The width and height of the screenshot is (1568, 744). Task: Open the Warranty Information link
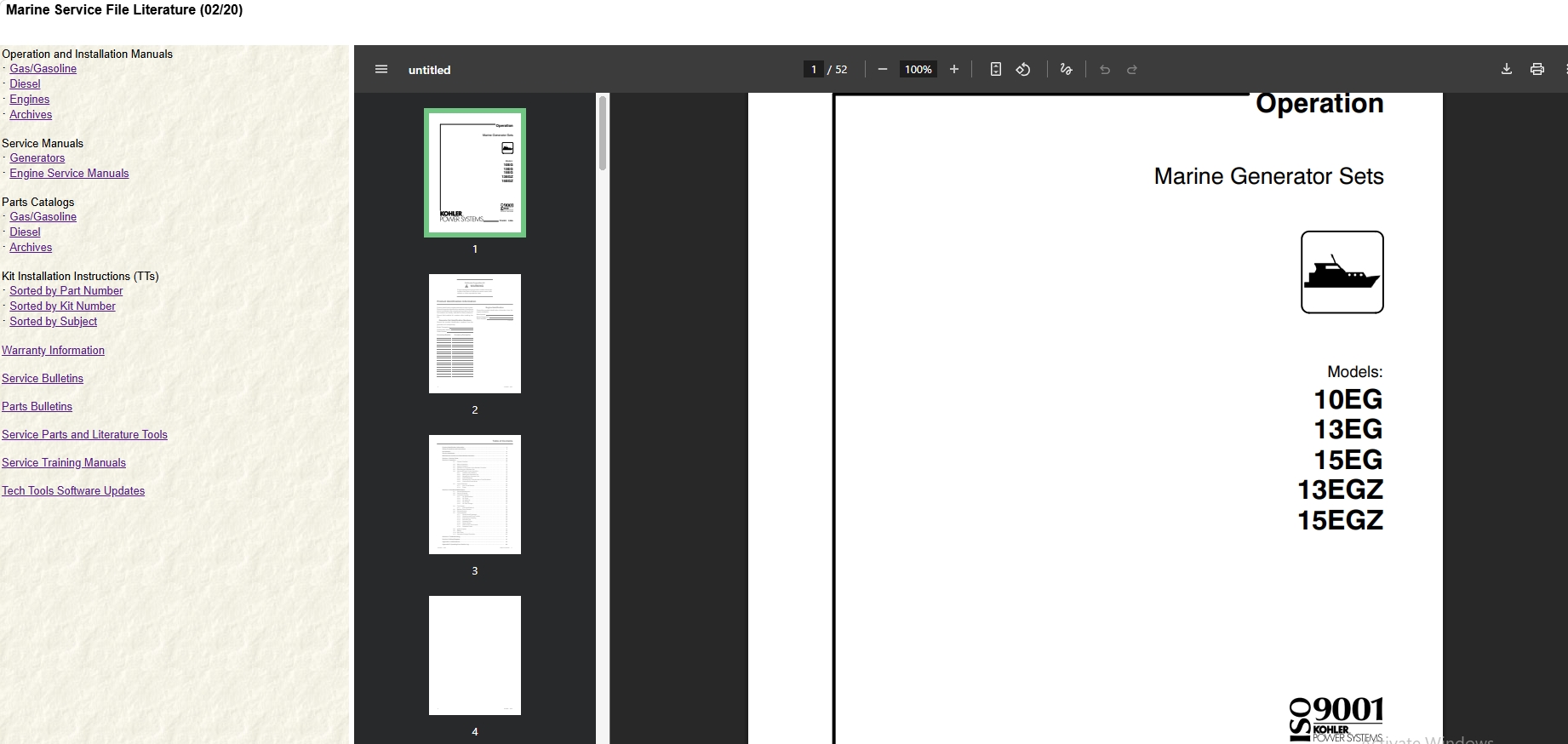point(54,351)
